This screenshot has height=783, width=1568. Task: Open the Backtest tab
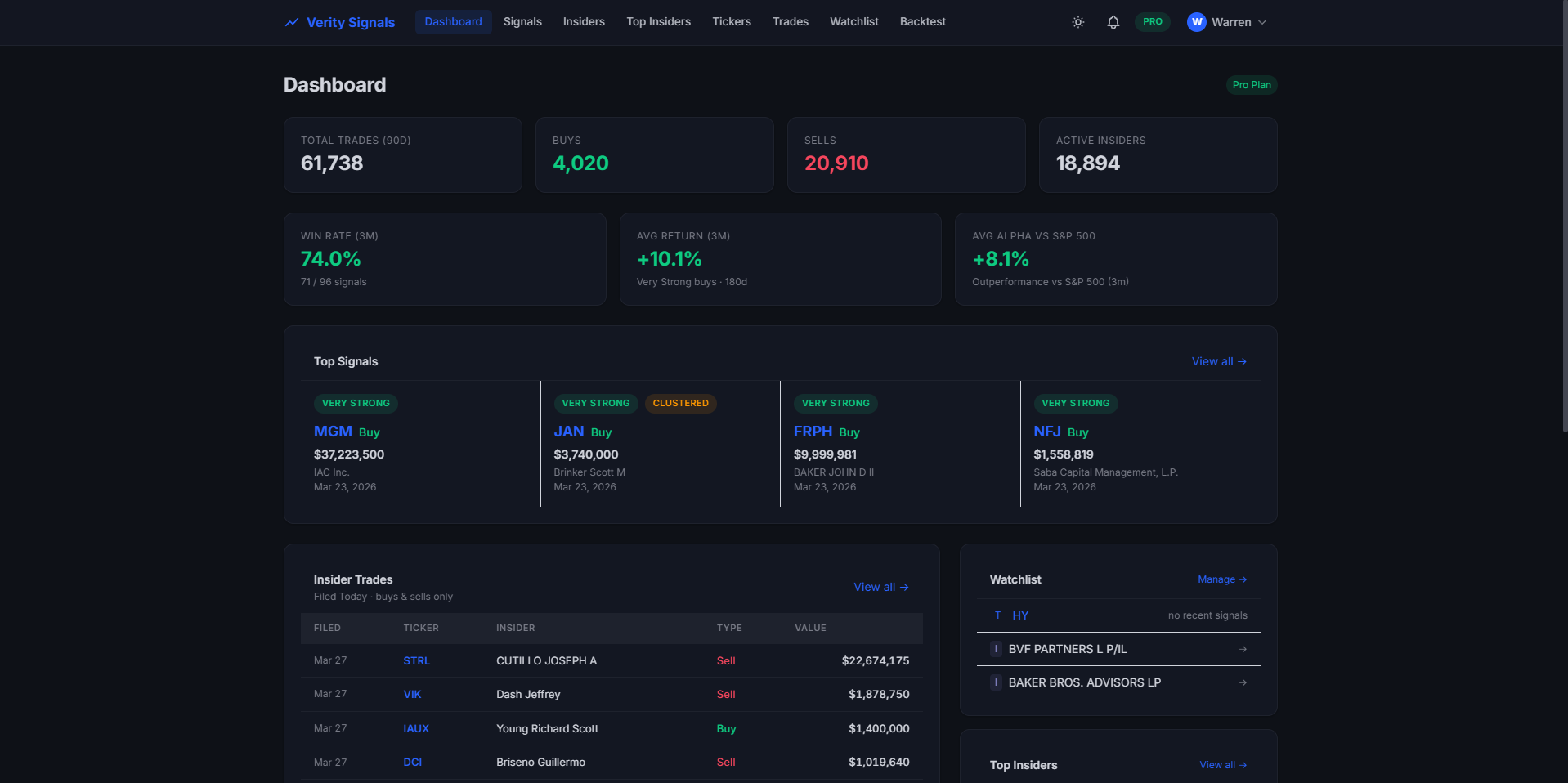pyautogui.click(x=922, y=22)
